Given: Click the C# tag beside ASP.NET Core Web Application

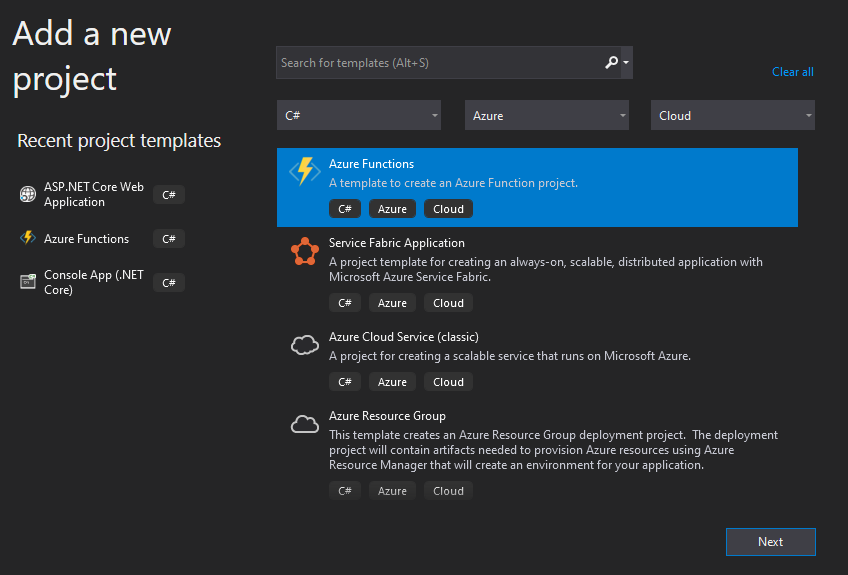Looking at the screenshot, I should coord(169,195).
